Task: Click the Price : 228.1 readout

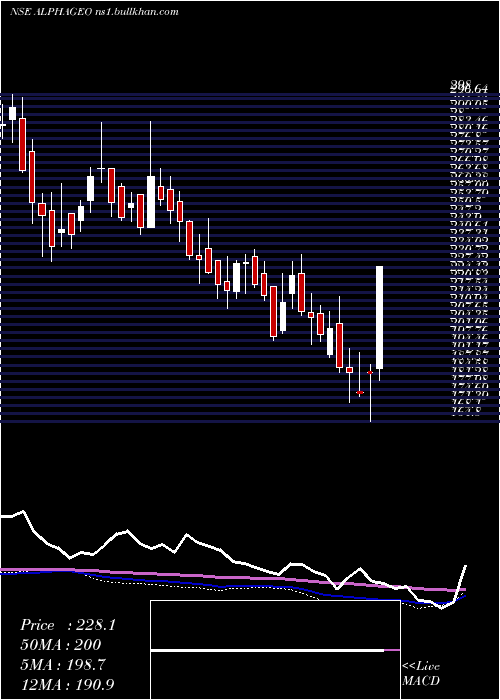Action: pyautogui.click(x=68, y=625)
